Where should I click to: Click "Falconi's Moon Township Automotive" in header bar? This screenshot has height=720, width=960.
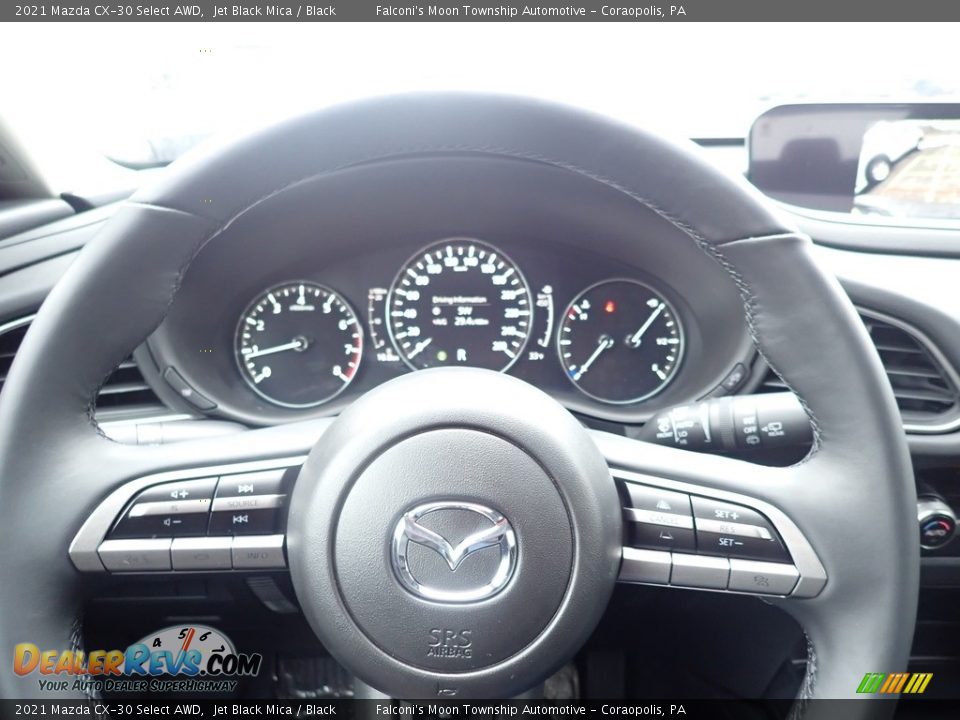[480, 10]
